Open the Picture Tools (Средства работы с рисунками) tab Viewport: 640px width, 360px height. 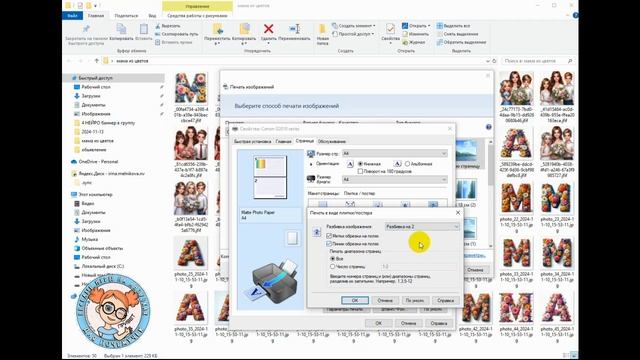point(197,16)
